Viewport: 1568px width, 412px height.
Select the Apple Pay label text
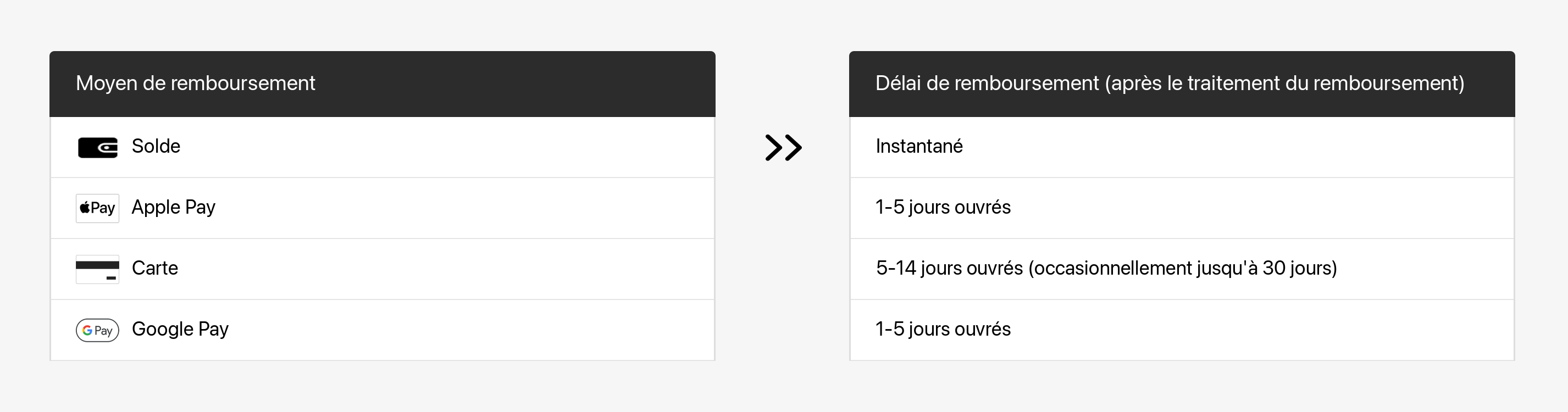tap(174, 207)
